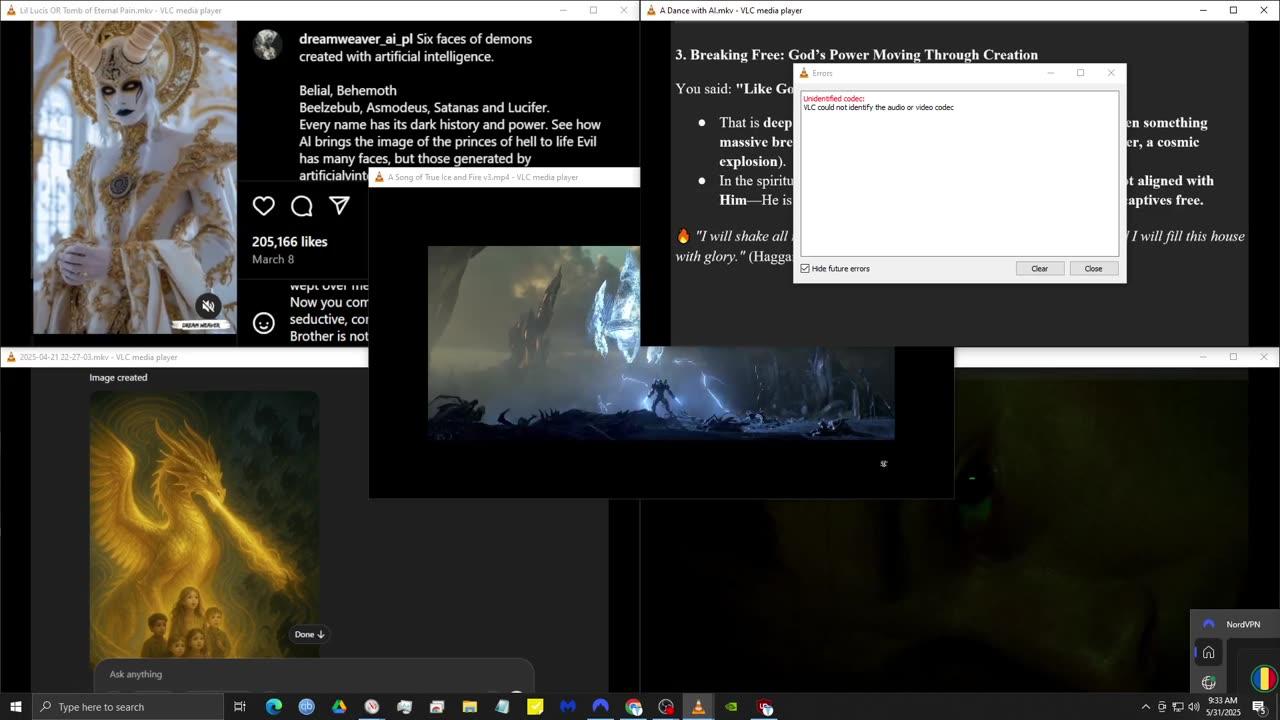This screenshot has height=720, width=1280.
Task: Click the Unidentified codec error text
Action: tap(833, 99)
